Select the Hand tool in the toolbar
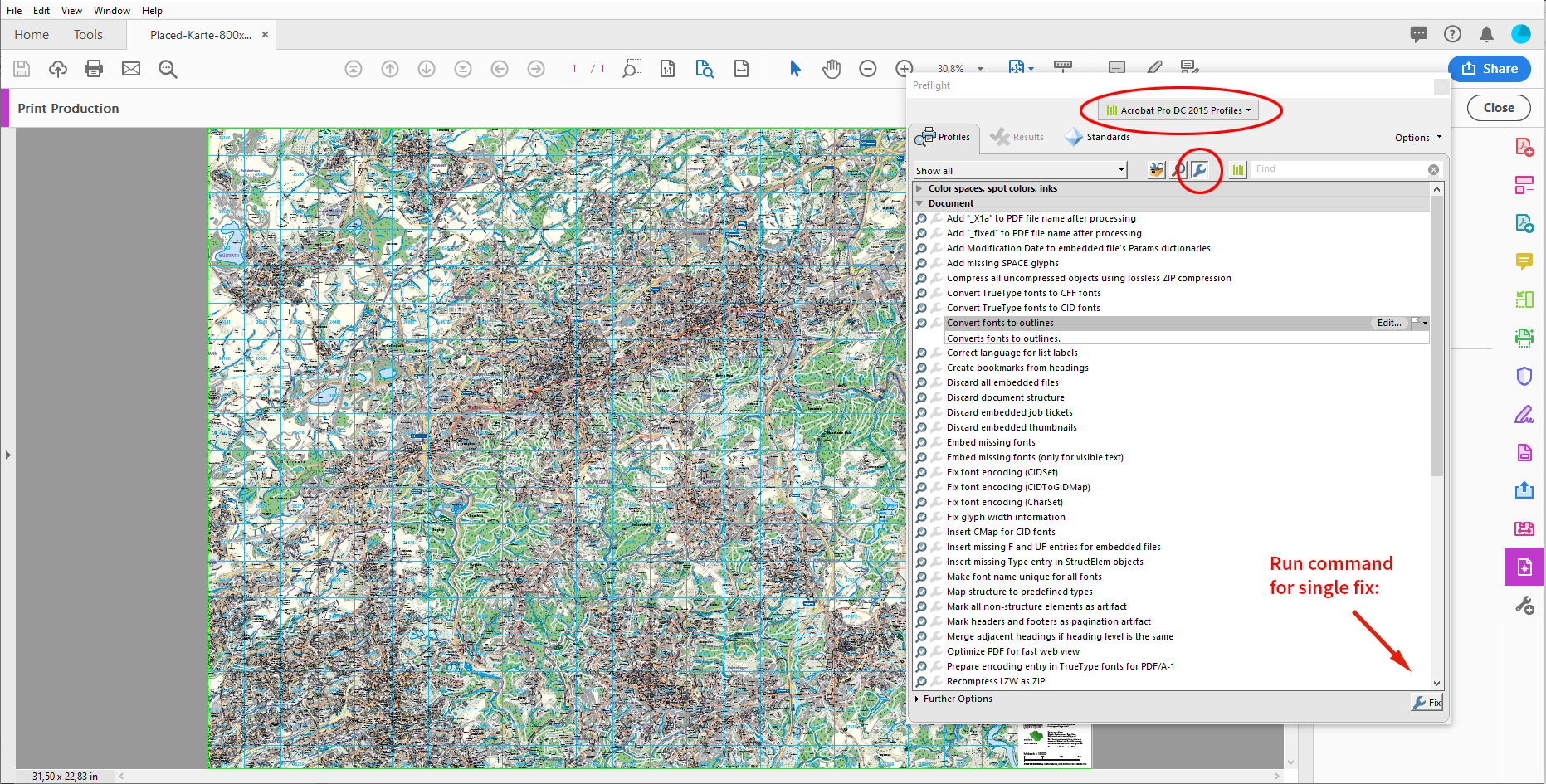 tap(832, 69)
